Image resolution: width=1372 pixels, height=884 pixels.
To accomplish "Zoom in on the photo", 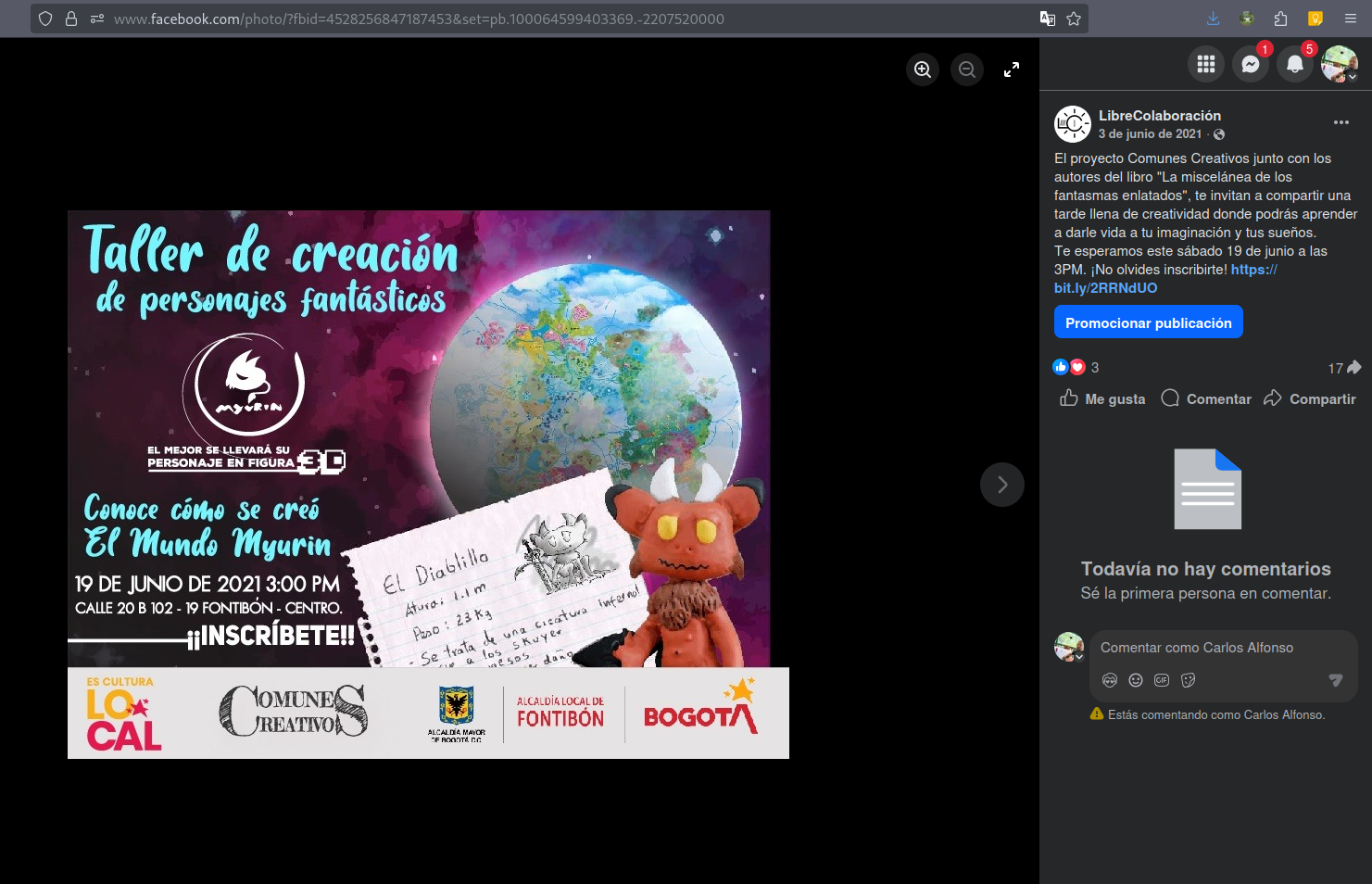I will pyautogui.click(x=923, y=69).
